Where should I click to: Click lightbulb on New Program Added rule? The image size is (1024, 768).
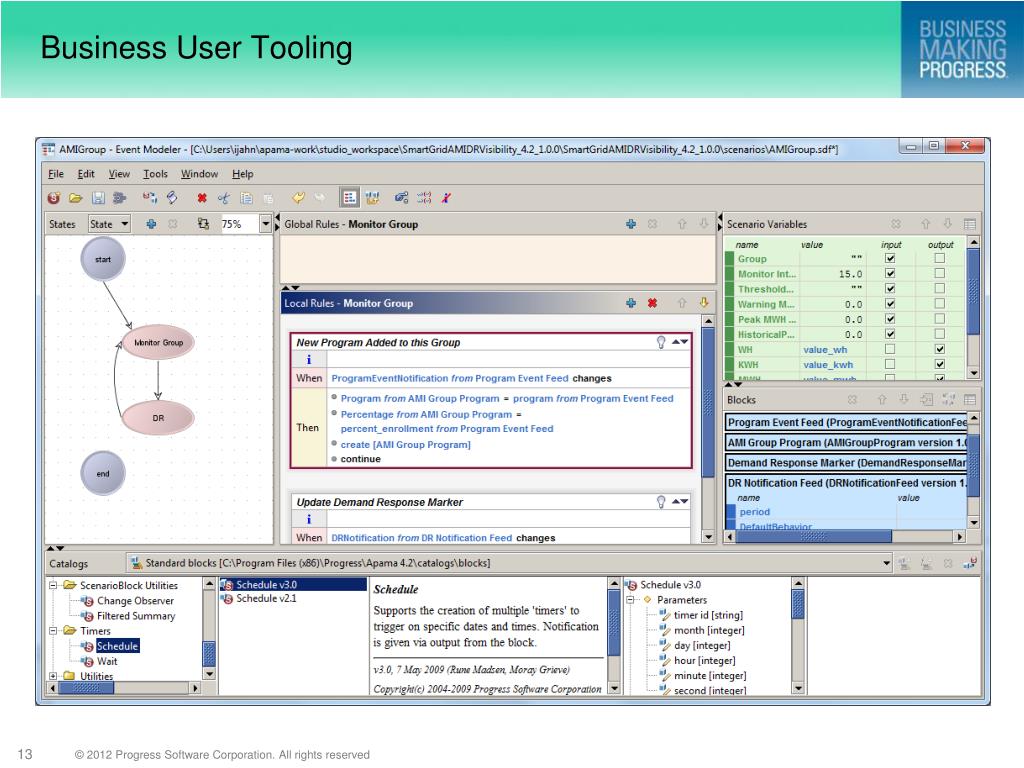[661, 342]
